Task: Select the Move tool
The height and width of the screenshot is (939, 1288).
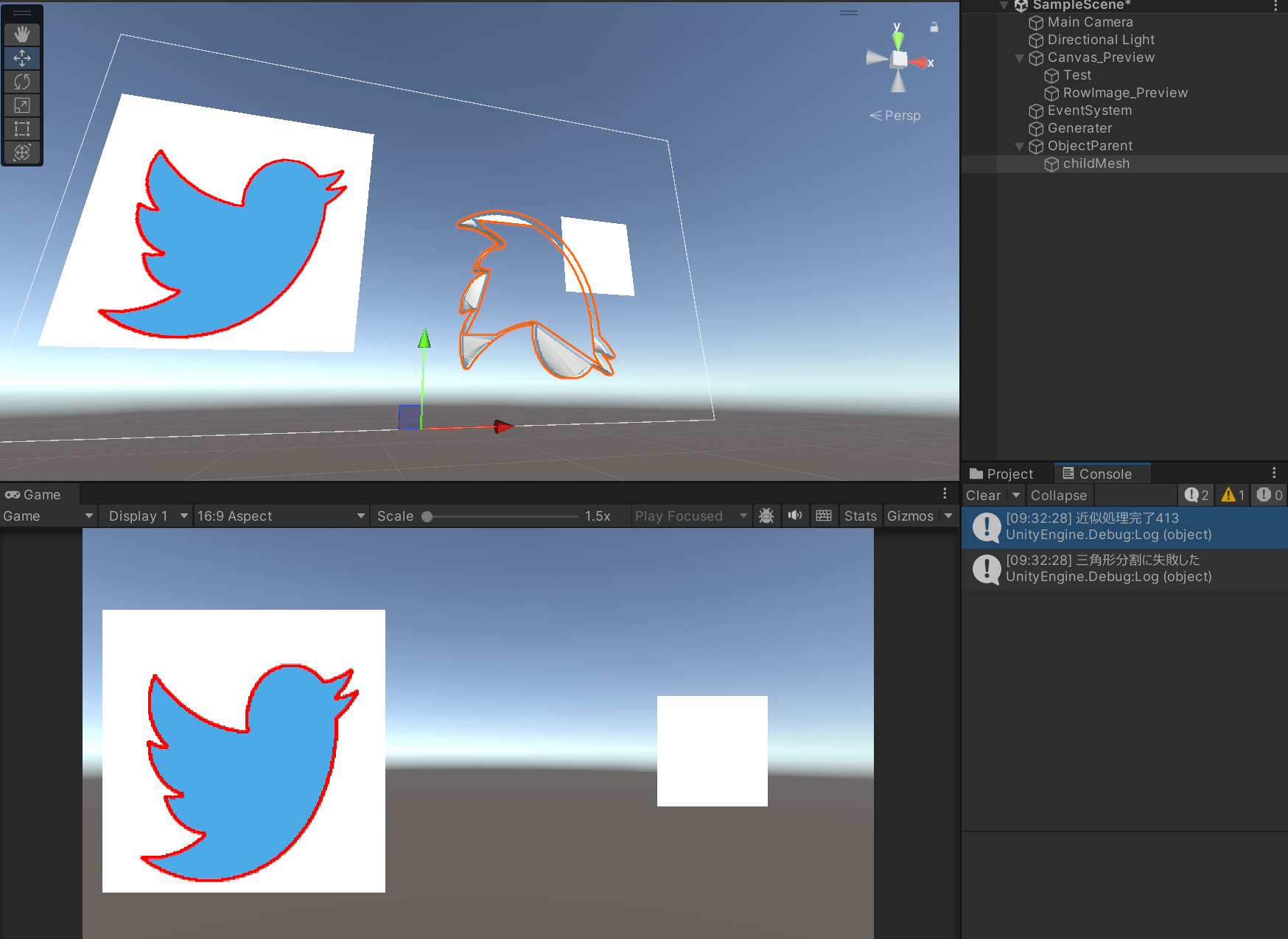Action: [22, 57]
